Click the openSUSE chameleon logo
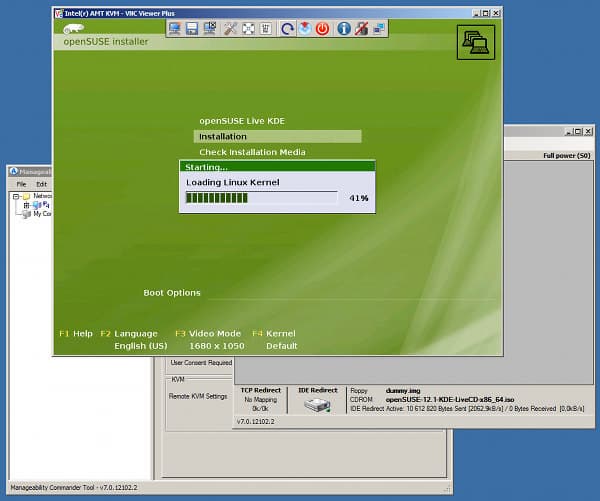600x501 pixels. click(73, 29)
